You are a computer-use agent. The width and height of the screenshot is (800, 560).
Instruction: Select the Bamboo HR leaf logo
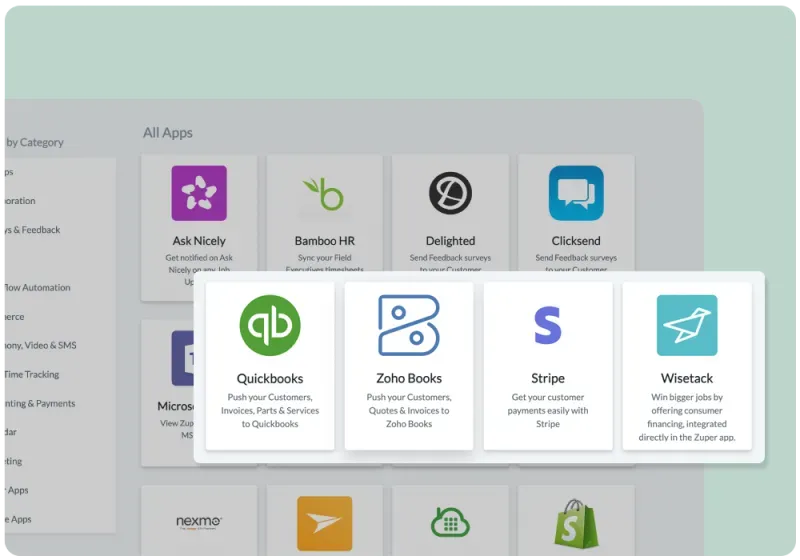point(323,193)
